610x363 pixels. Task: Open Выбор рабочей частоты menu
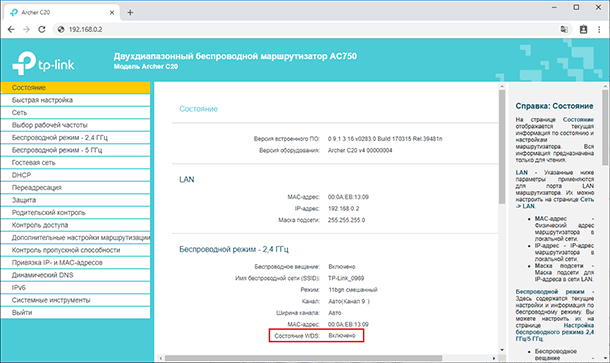click(75, 125)
